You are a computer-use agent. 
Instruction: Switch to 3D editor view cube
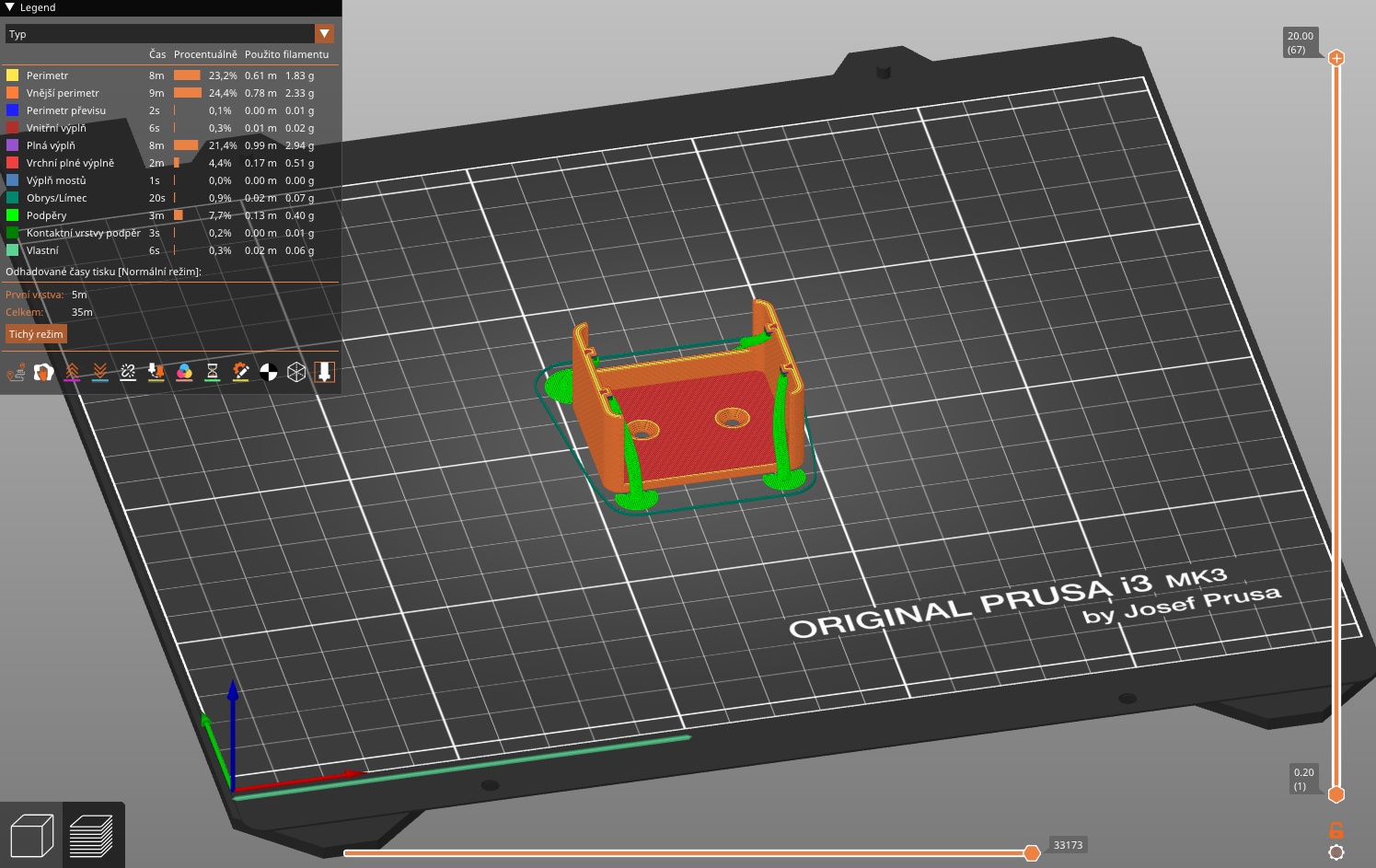[31, 836]
